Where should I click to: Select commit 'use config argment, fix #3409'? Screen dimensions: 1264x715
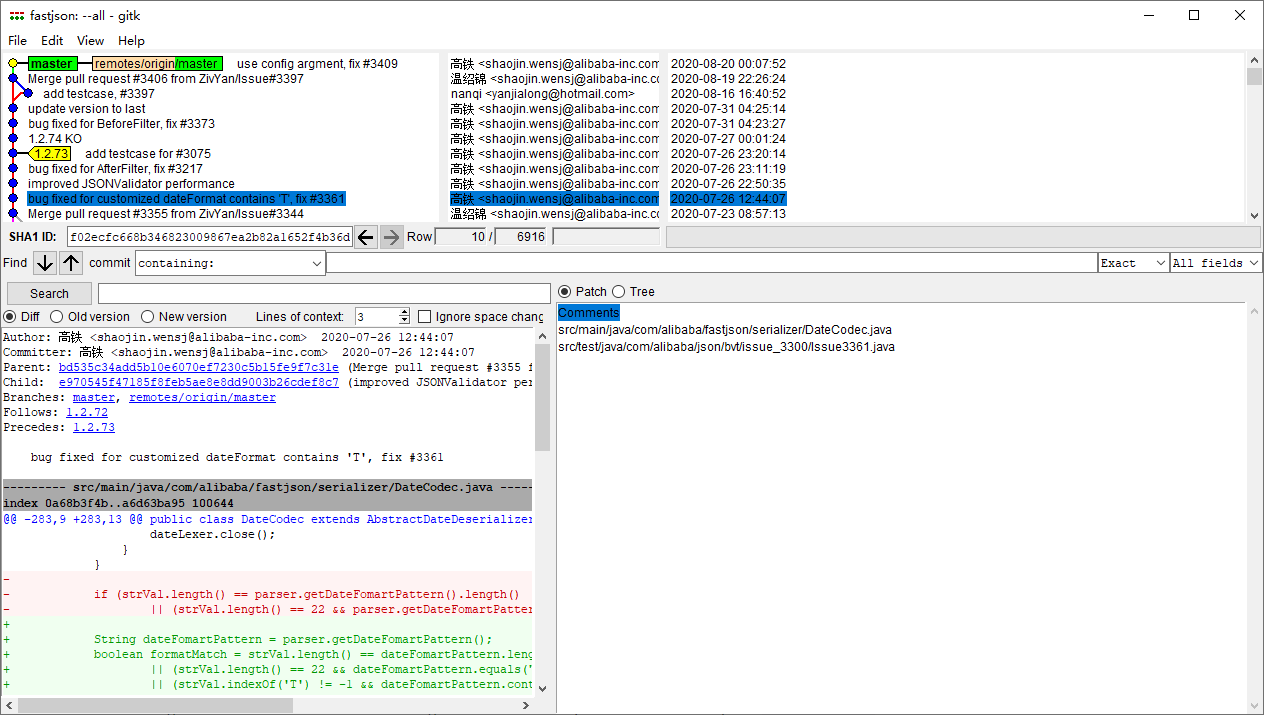[317, 64]
